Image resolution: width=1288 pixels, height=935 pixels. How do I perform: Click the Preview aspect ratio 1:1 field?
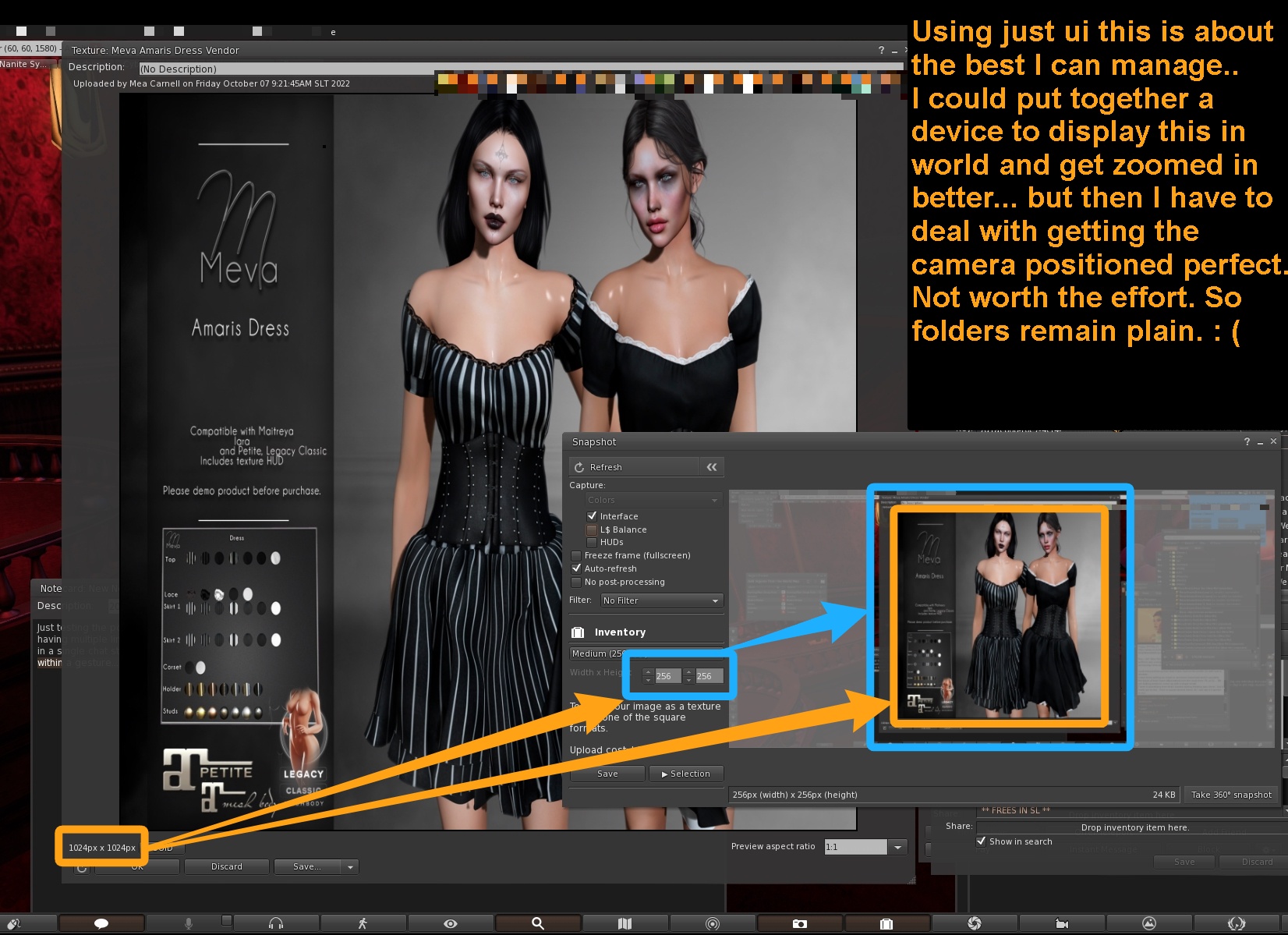click(x=856, y=847)
